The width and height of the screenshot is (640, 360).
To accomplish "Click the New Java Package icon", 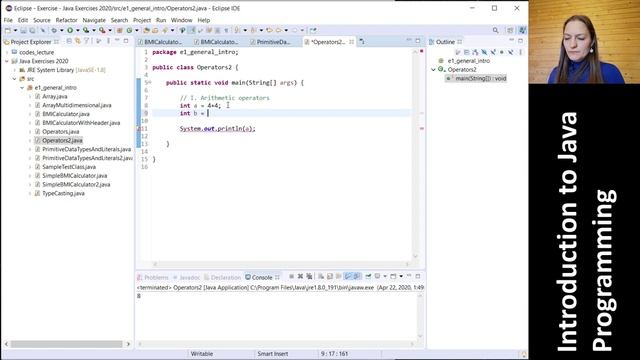I will [120, 30].
